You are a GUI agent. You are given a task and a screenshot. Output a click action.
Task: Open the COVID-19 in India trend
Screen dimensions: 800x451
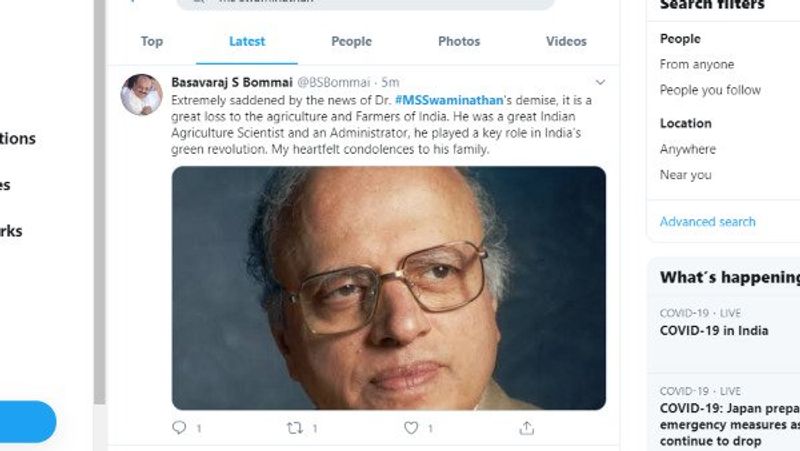coord(714,331)
